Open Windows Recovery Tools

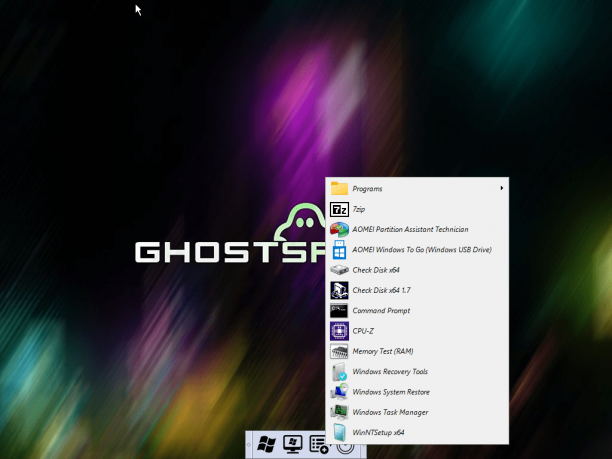click(x=417, y=372)
